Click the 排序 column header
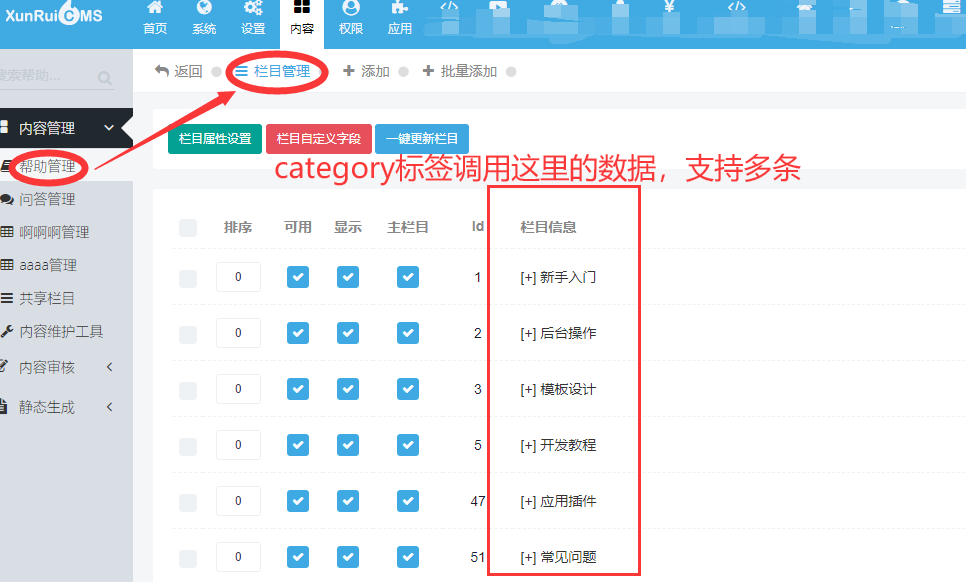Viewport: 966px width, 582px height. pyautogui.click(x=238, y=227)
